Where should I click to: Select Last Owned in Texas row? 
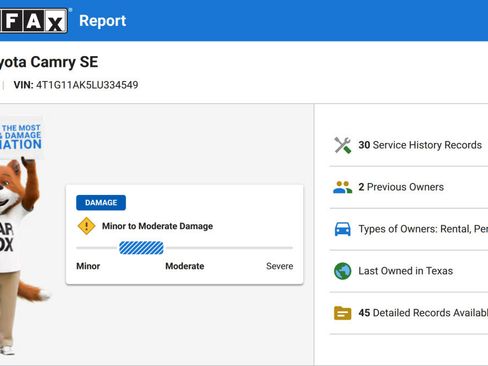(409, 271)
